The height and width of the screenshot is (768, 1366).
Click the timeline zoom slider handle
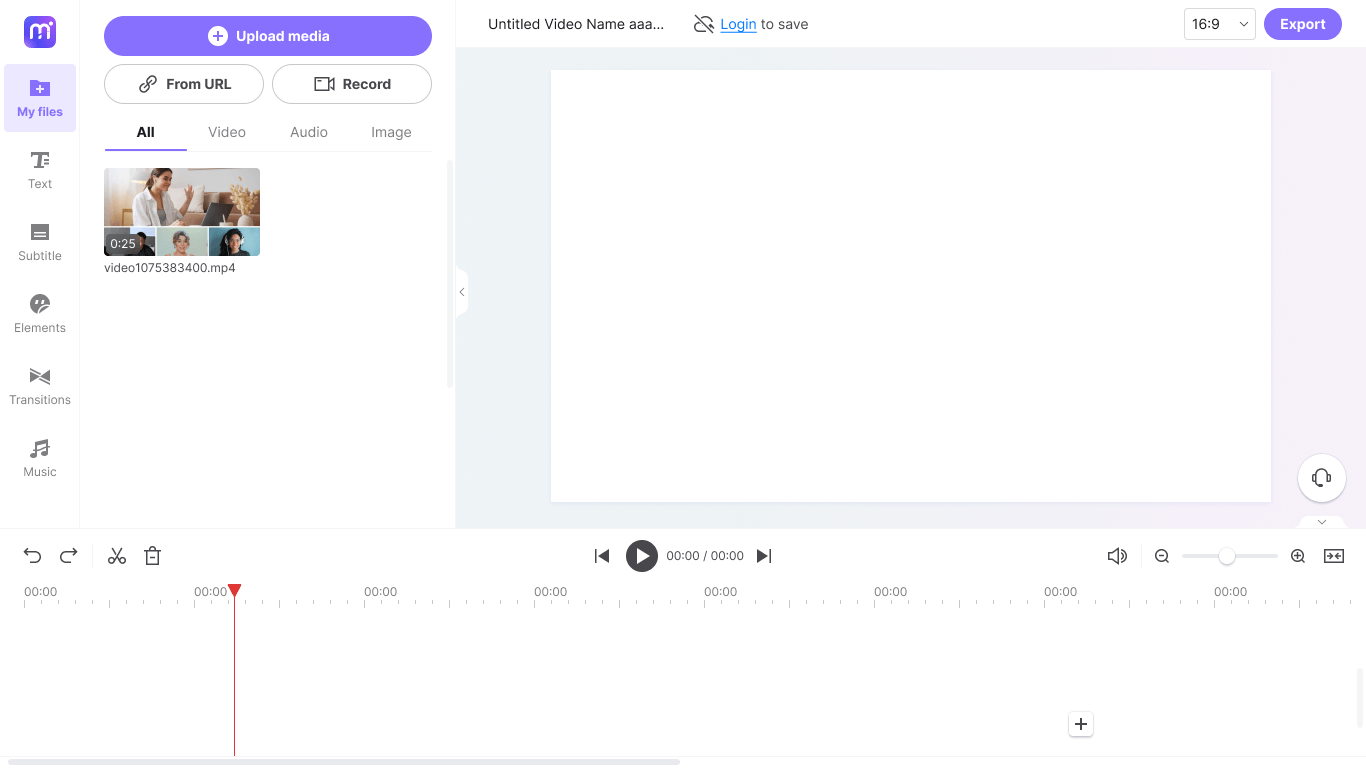[1226, 556]
